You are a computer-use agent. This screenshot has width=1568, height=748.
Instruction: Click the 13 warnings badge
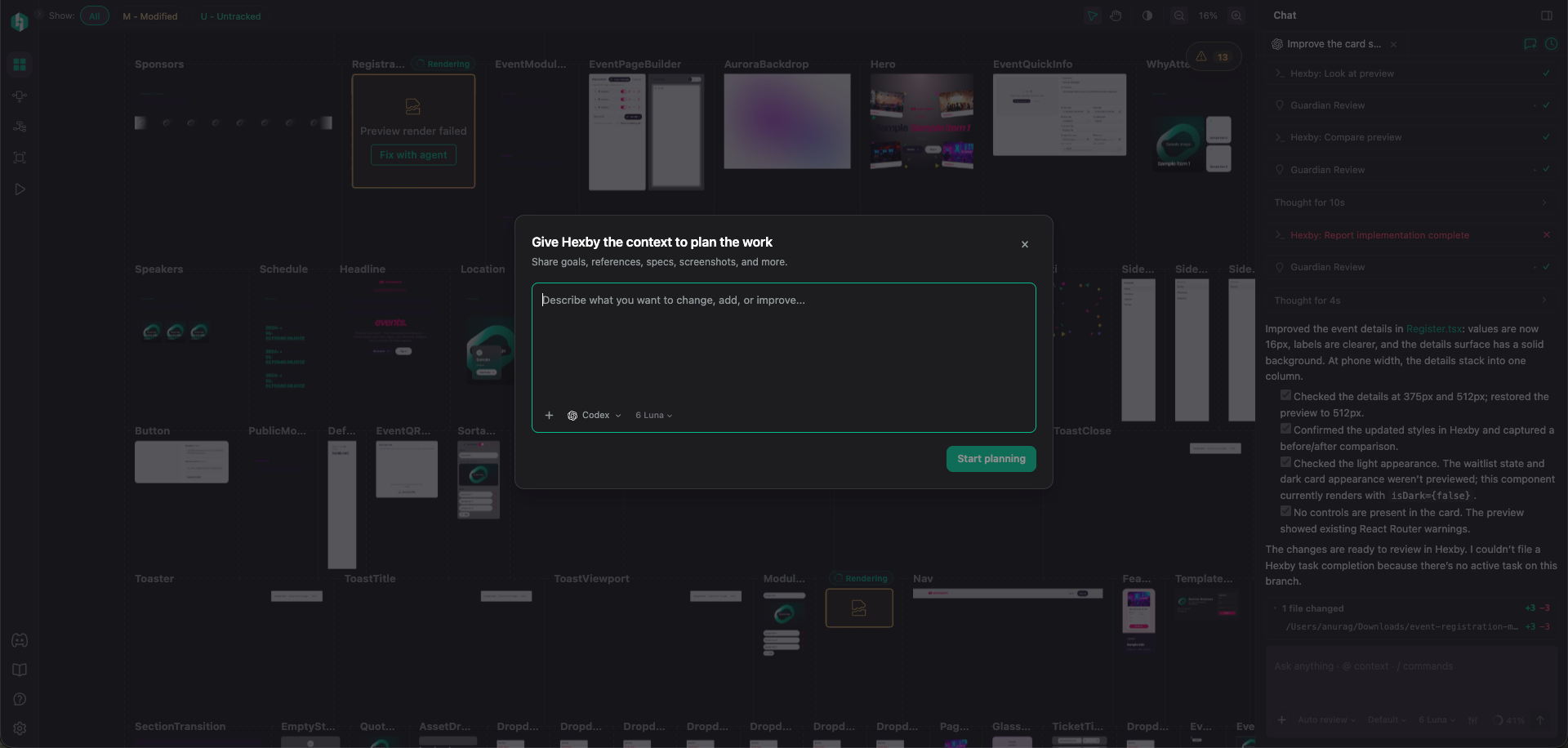pyautogui.click(x=1213, y=56)
